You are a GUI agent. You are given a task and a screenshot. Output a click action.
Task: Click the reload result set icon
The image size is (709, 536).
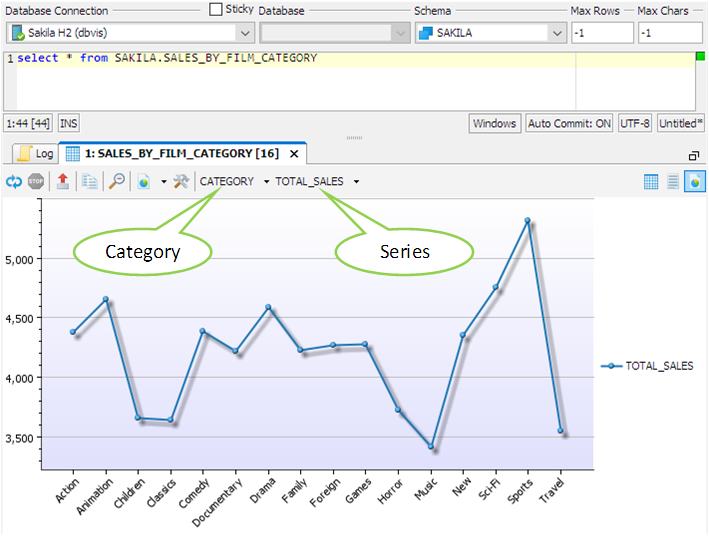click(14, 182)
